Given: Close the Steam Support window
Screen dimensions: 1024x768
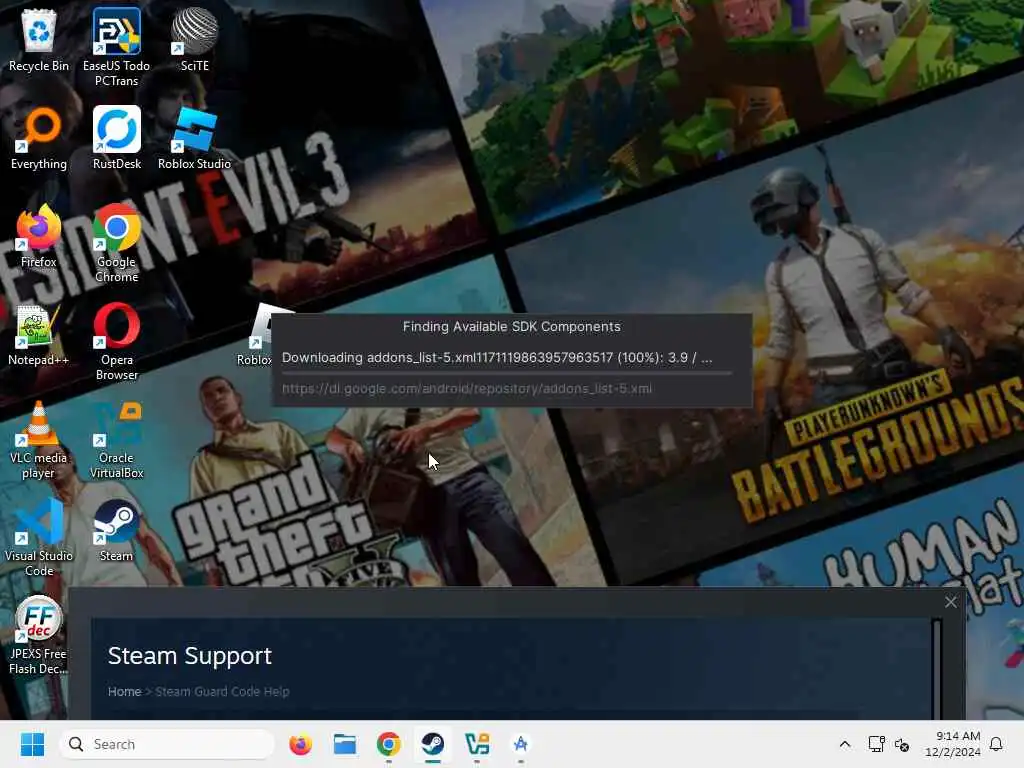Looking at the screenshot, I should click(x=951, y=602).
